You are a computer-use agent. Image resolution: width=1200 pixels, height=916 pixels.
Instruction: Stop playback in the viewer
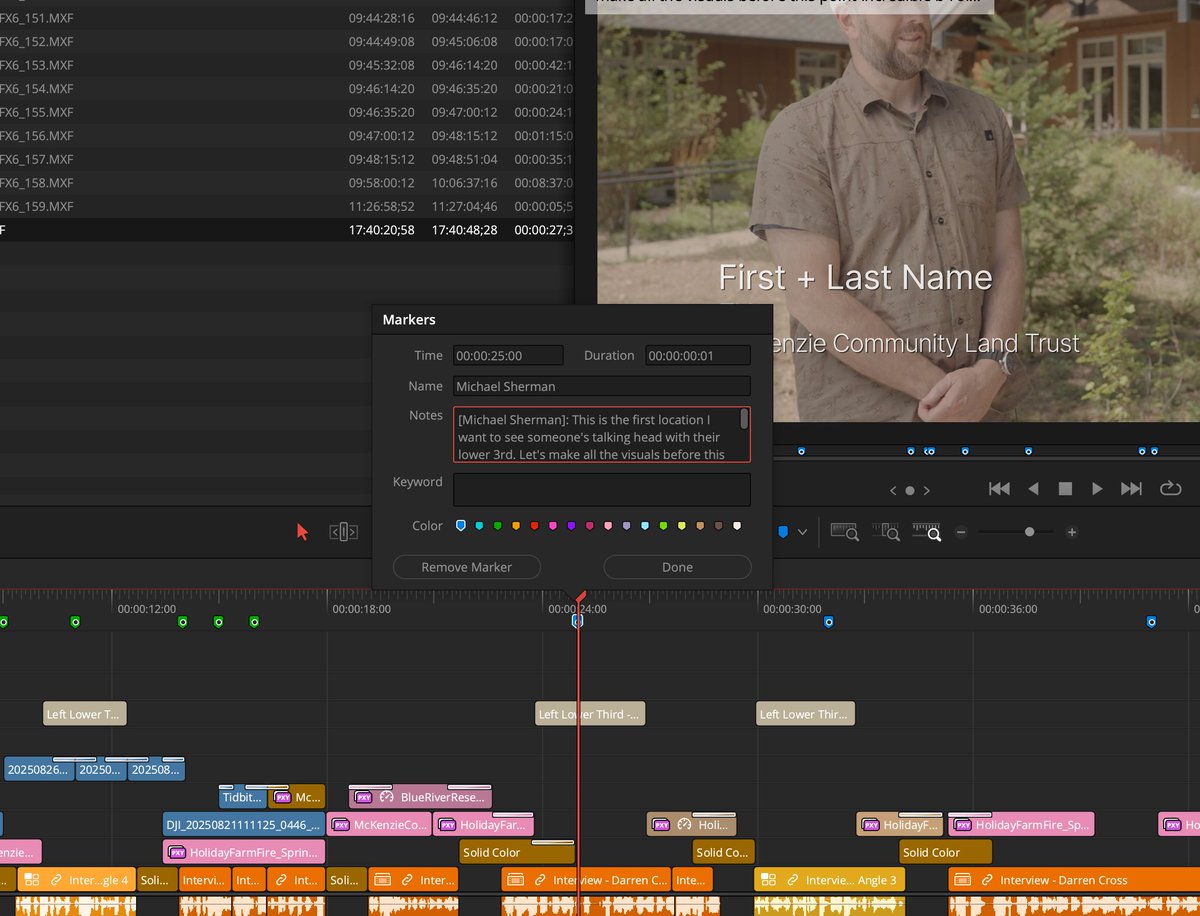pos(1066,488)
